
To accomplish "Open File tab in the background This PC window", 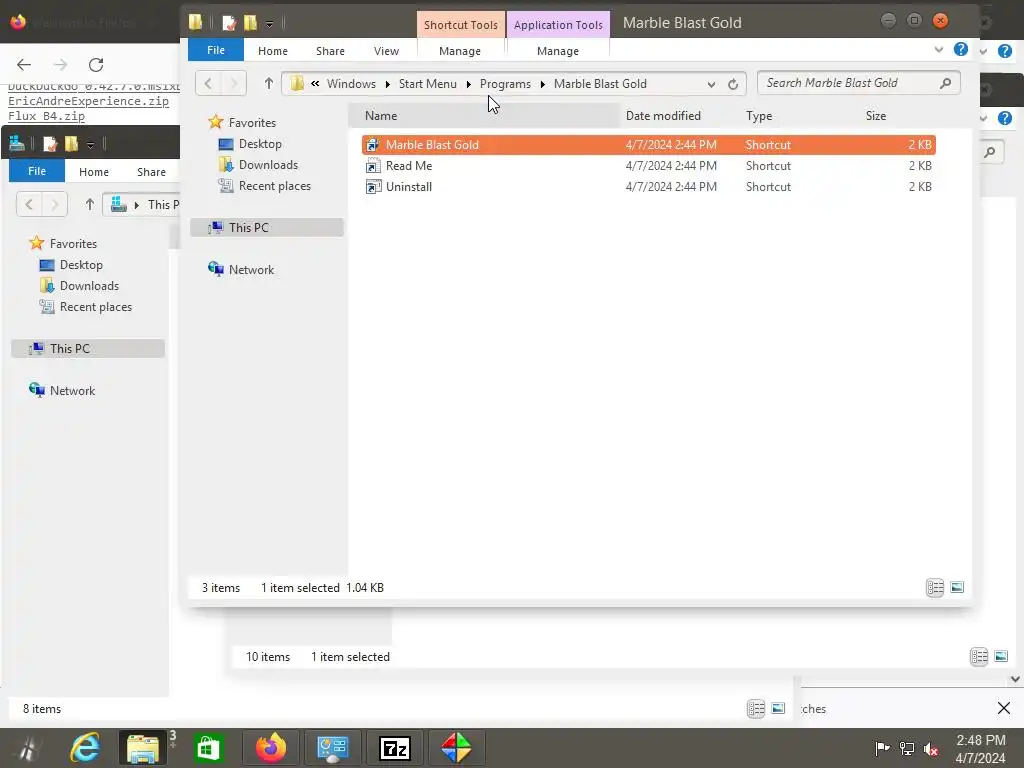I will click(37, 171).
